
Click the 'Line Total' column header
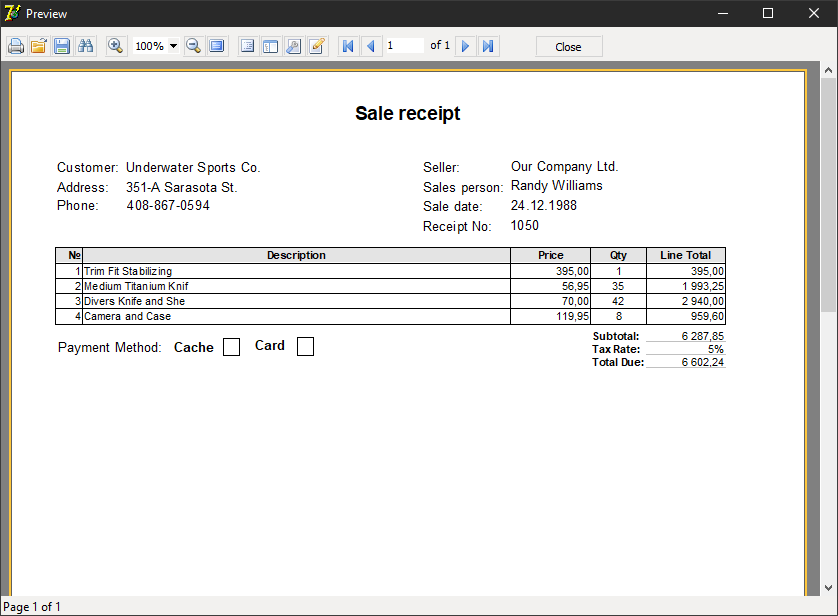pos(686,255)
